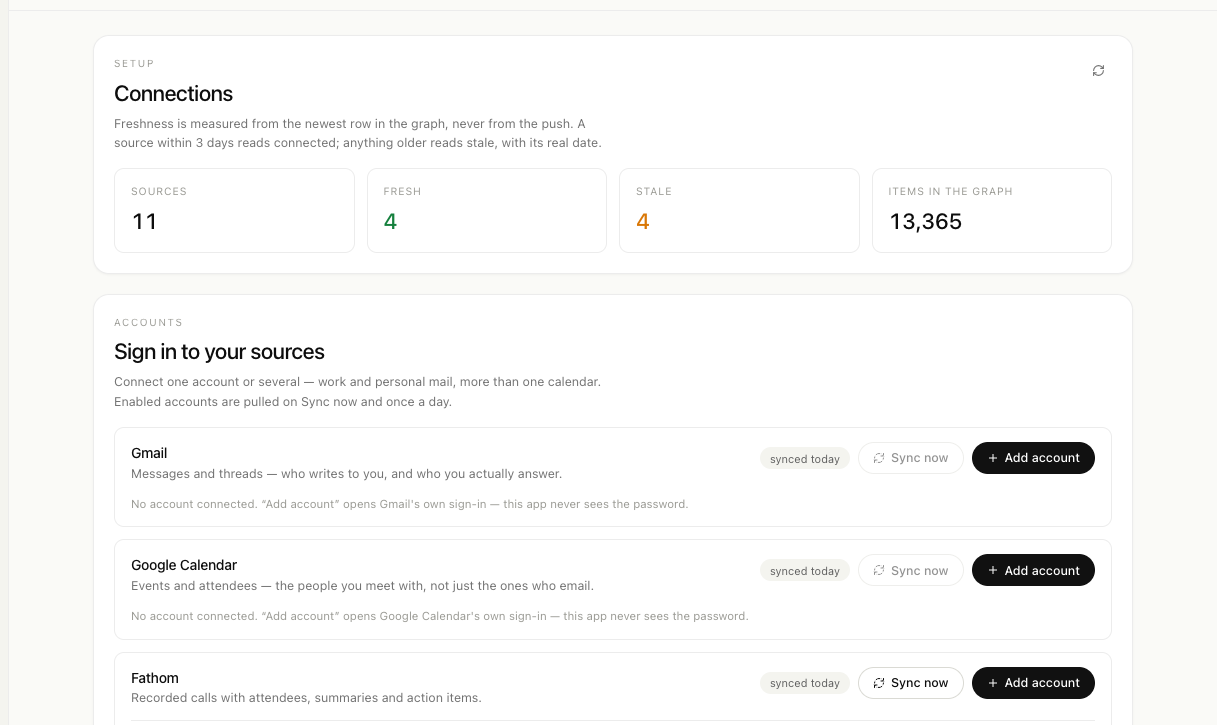Viewport: 1217px width, 725px height.
Task: Click the 13,365 items value
Action: pos(926,222)
